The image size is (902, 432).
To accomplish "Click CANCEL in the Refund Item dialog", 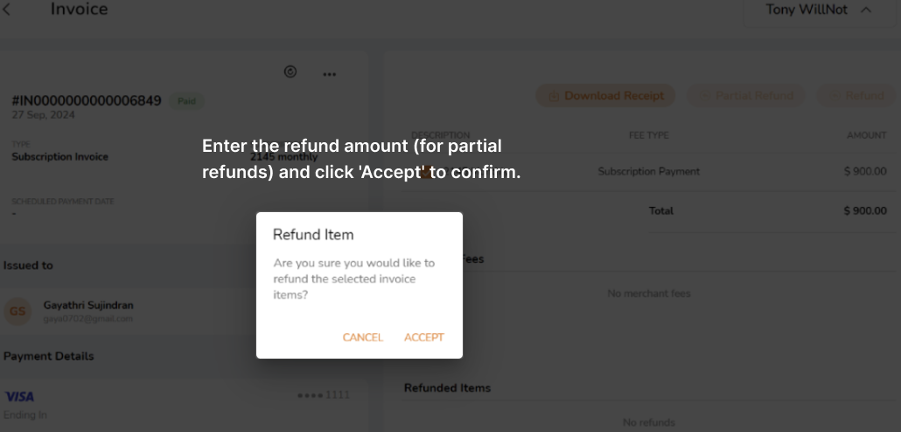I will tap(362, 338).
